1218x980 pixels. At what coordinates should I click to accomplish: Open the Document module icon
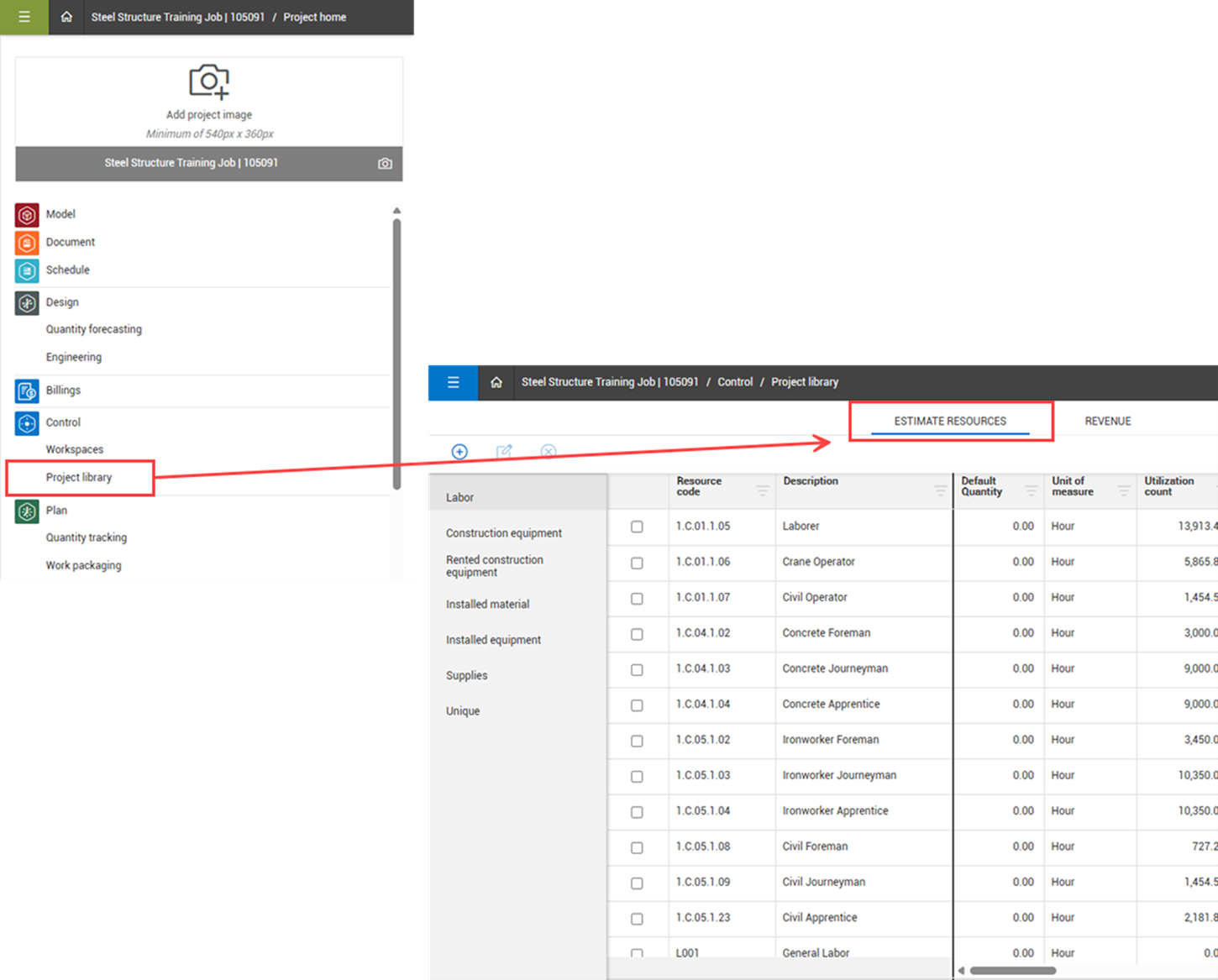(x=27, y=243)
